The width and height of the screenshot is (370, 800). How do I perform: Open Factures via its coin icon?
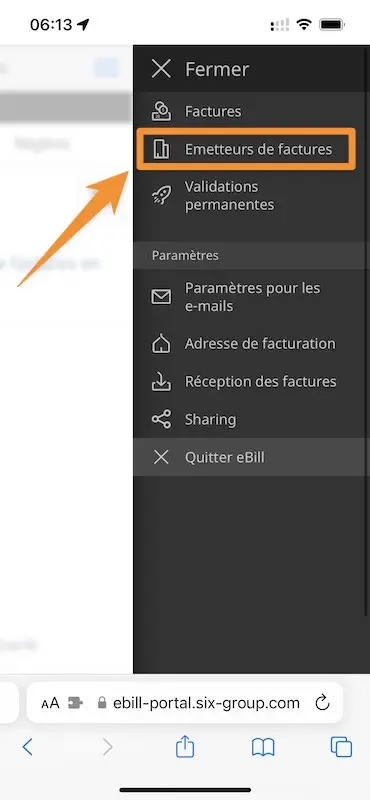161,111
